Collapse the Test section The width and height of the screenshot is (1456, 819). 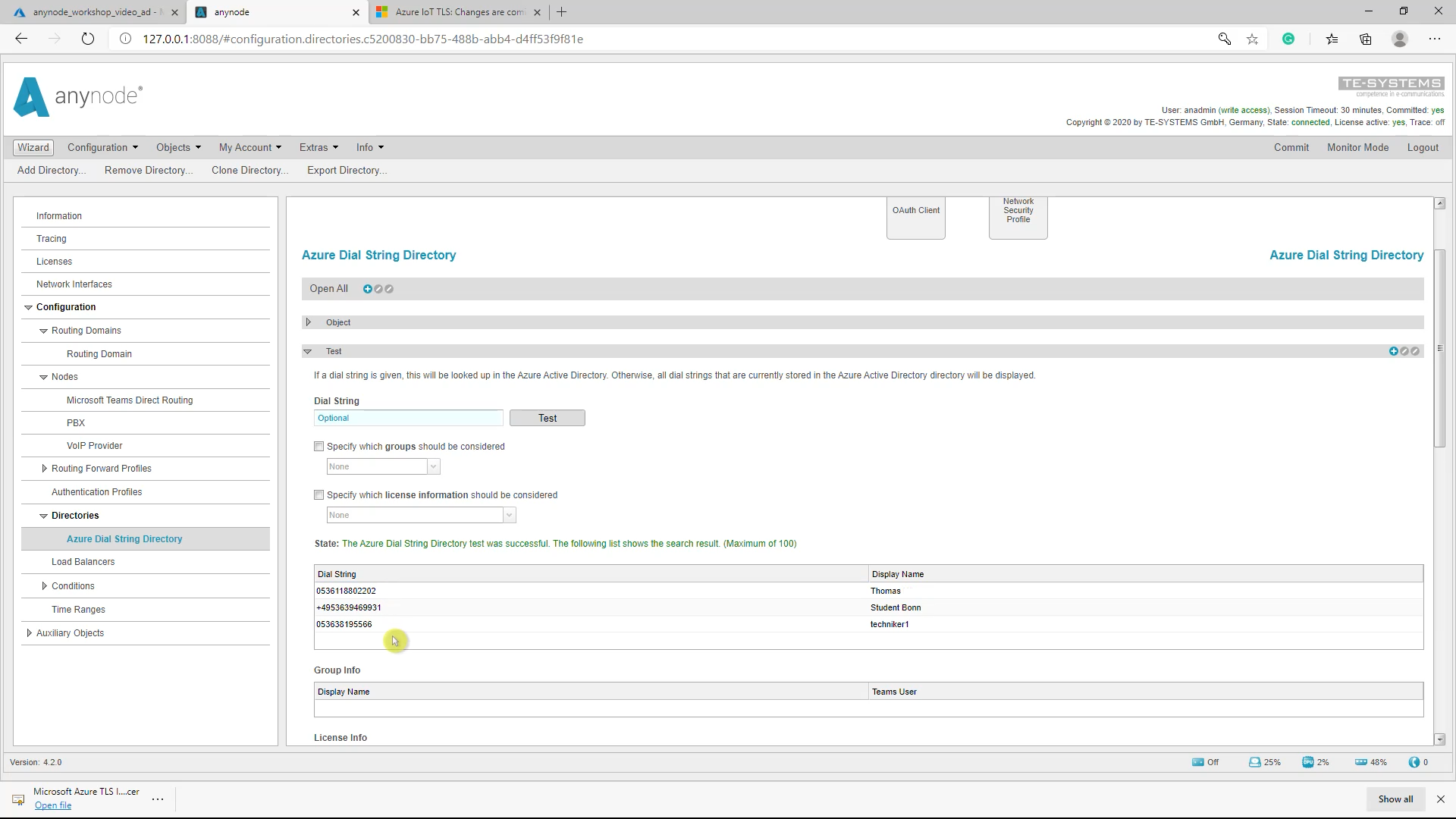pyautogui.click(x=308, y=351)
